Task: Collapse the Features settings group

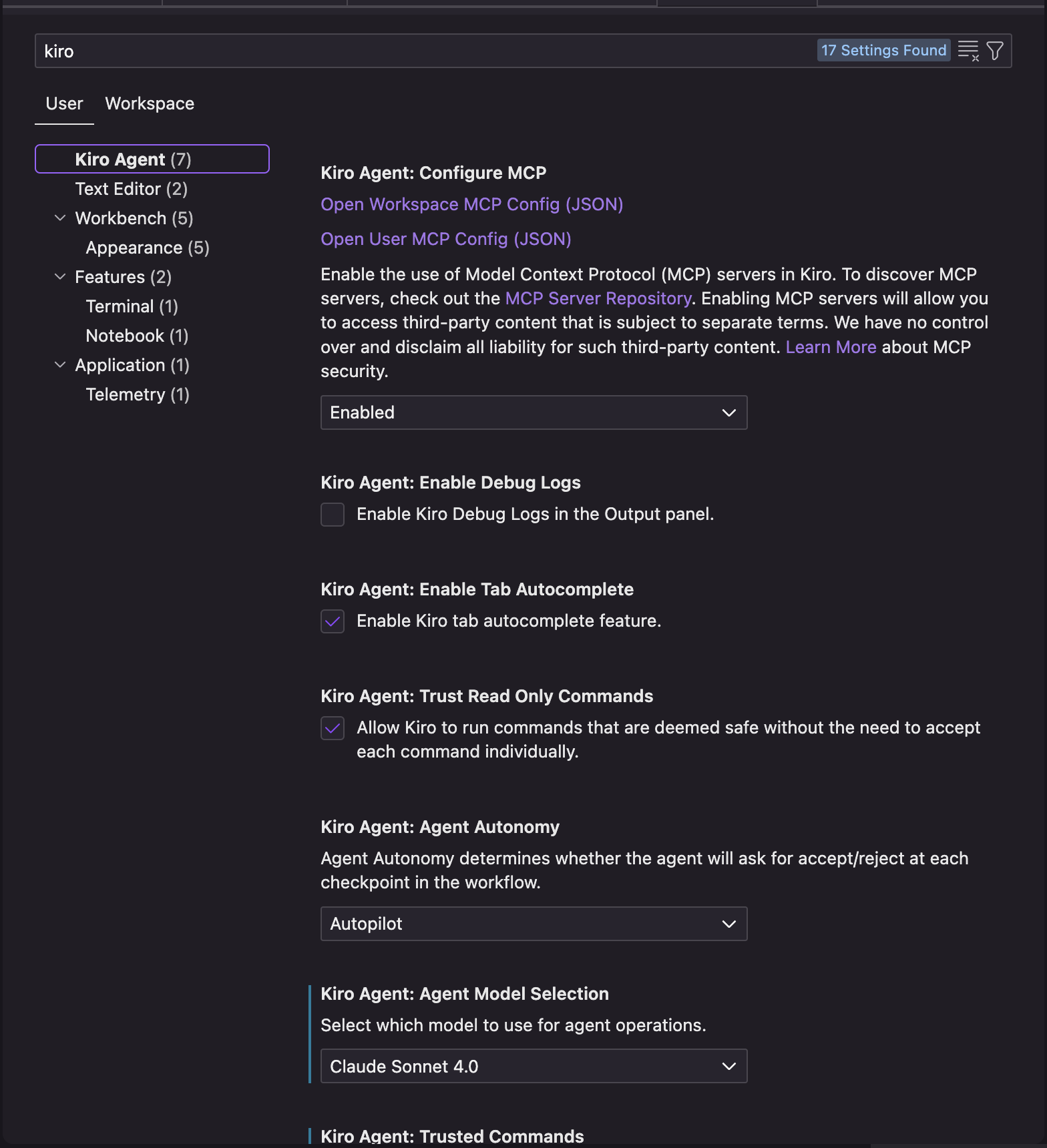Action: [60, 276]
